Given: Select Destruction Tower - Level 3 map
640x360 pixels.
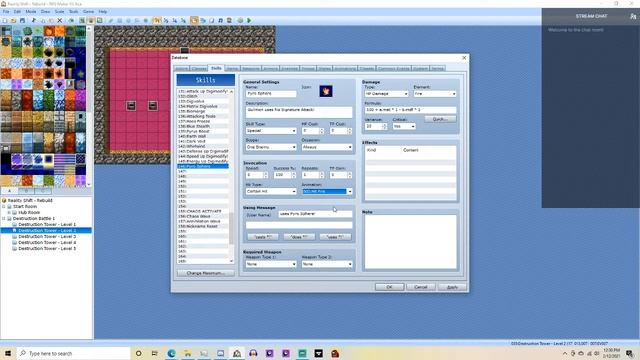Looking at the screenshot, I should pos(47,237).
